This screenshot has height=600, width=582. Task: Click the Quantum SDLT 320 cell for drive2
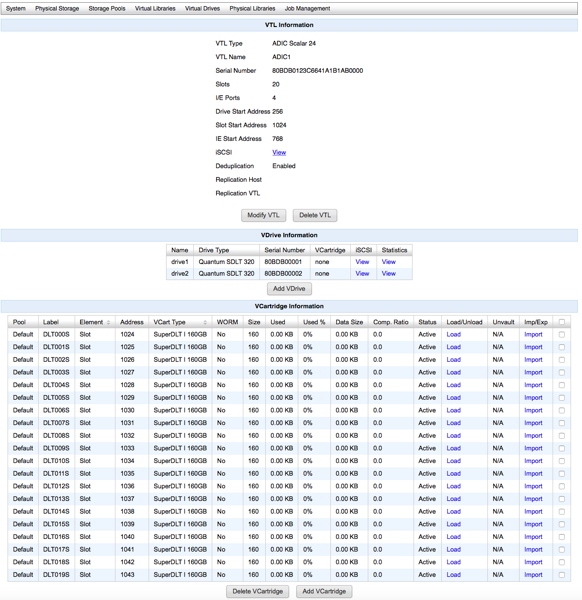pos(226,274)
